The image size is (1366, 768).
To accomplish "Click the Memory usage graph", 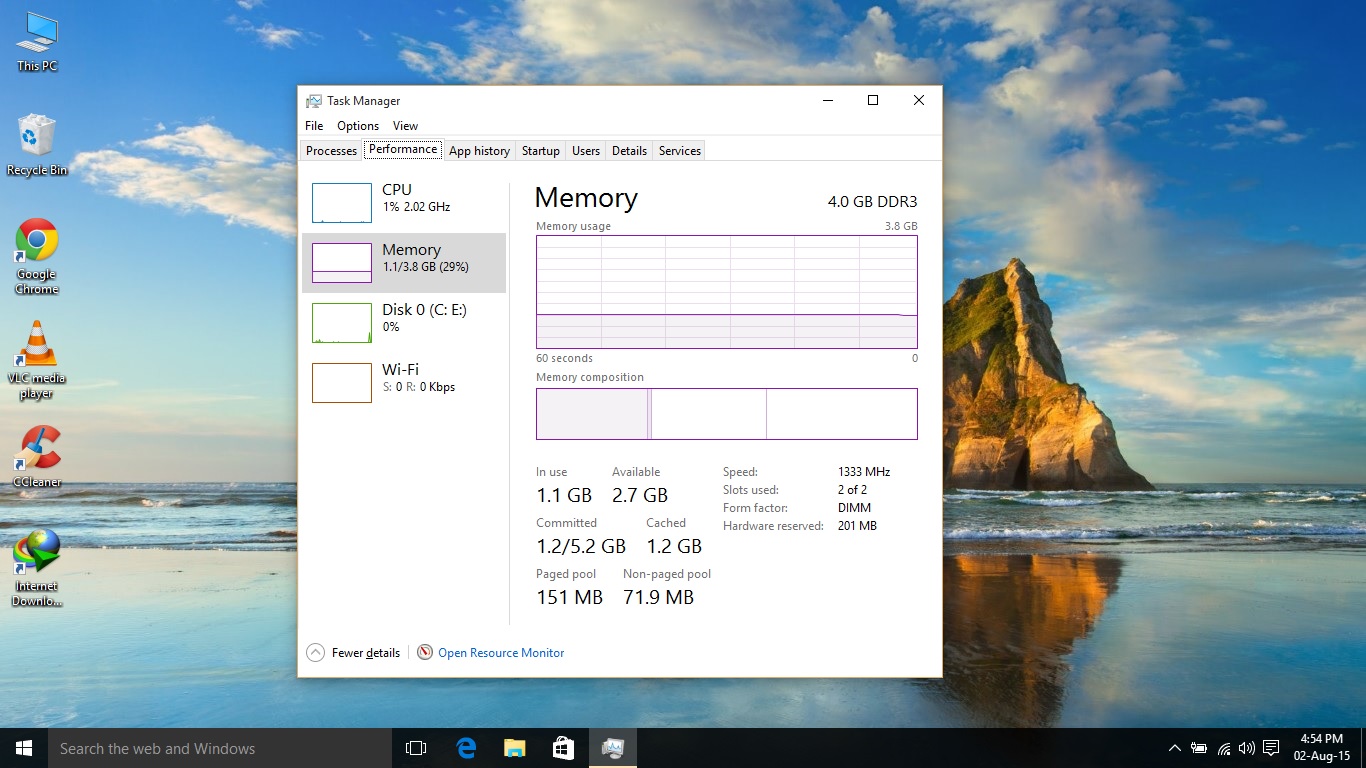I will [727, 292].
